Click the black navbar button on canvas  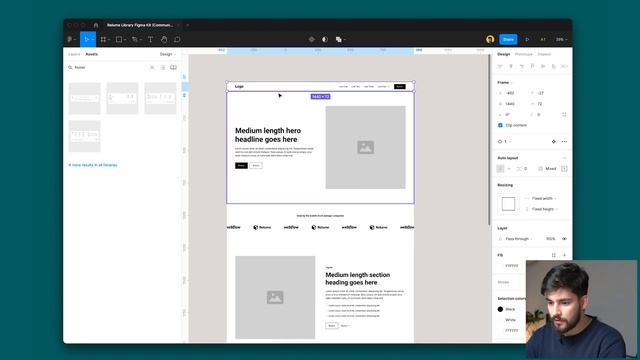tap(400, 87)
